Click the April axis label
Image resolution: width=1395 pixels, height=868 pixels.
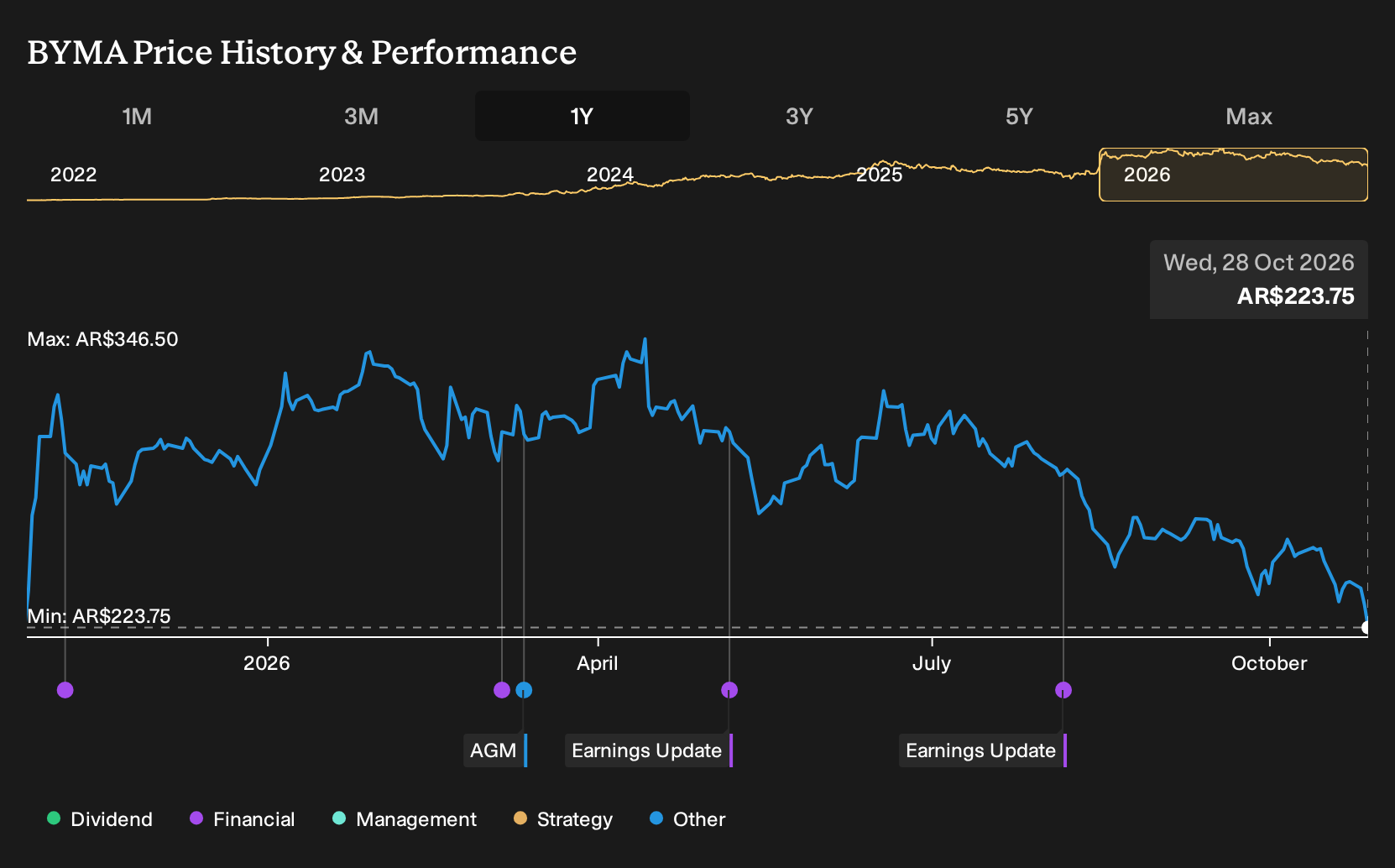(x=598, y=663)
